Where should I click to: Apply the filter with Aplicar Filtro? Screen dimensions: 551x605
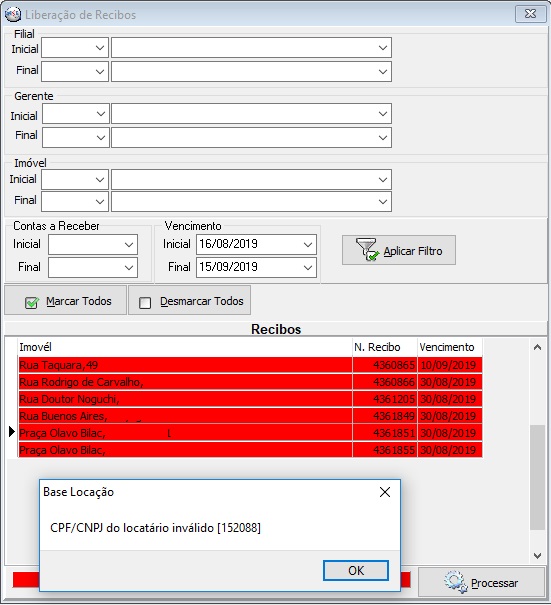[x=399, y=250]
